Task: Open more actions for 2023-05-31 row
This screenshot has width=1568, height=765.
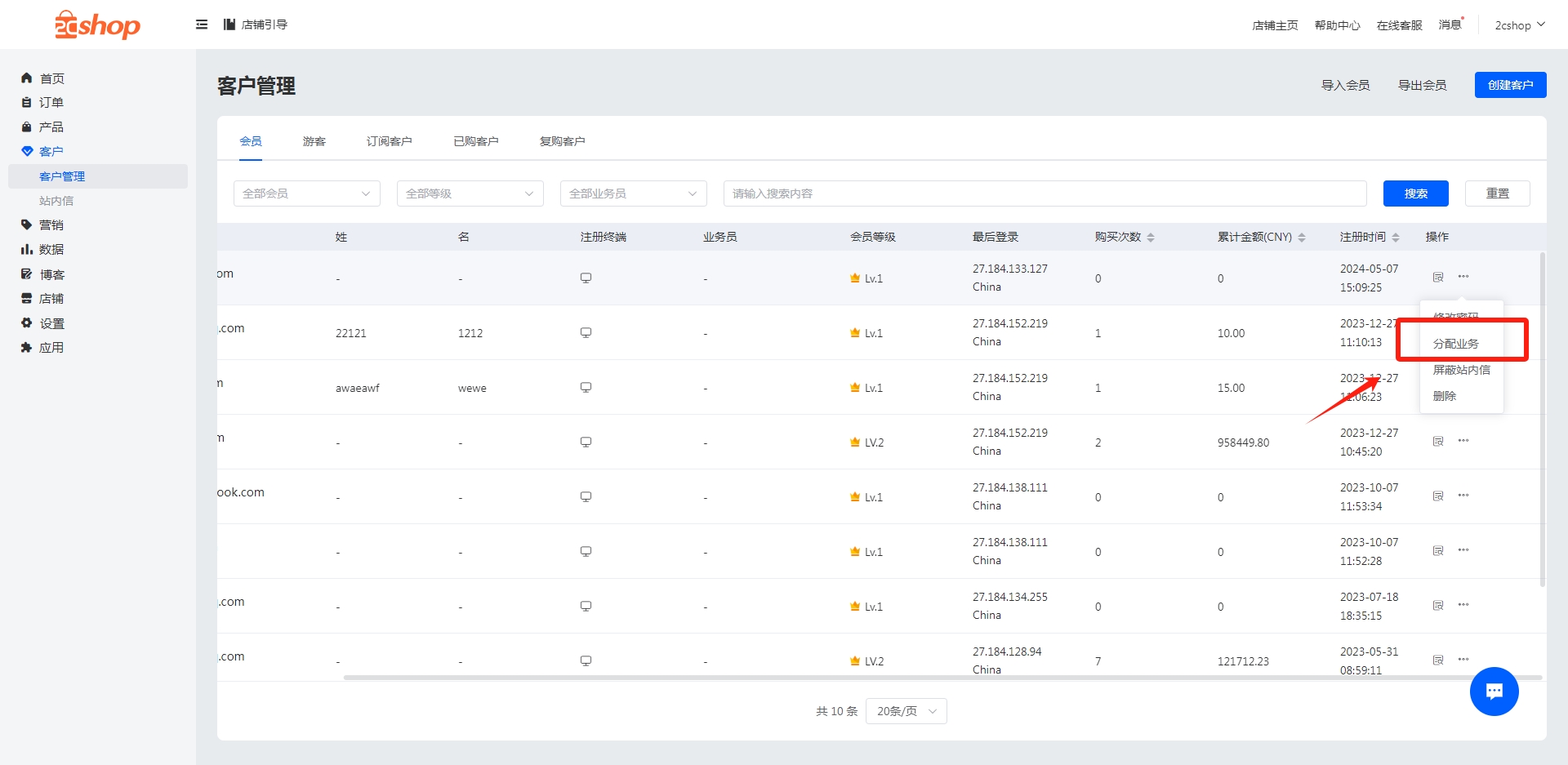Action: [1463, 660]
